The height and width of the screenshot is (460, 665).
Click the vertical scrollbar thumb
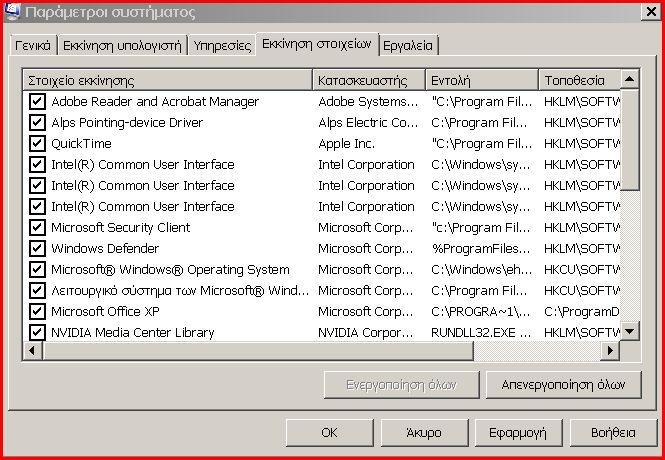coord(629,139)
